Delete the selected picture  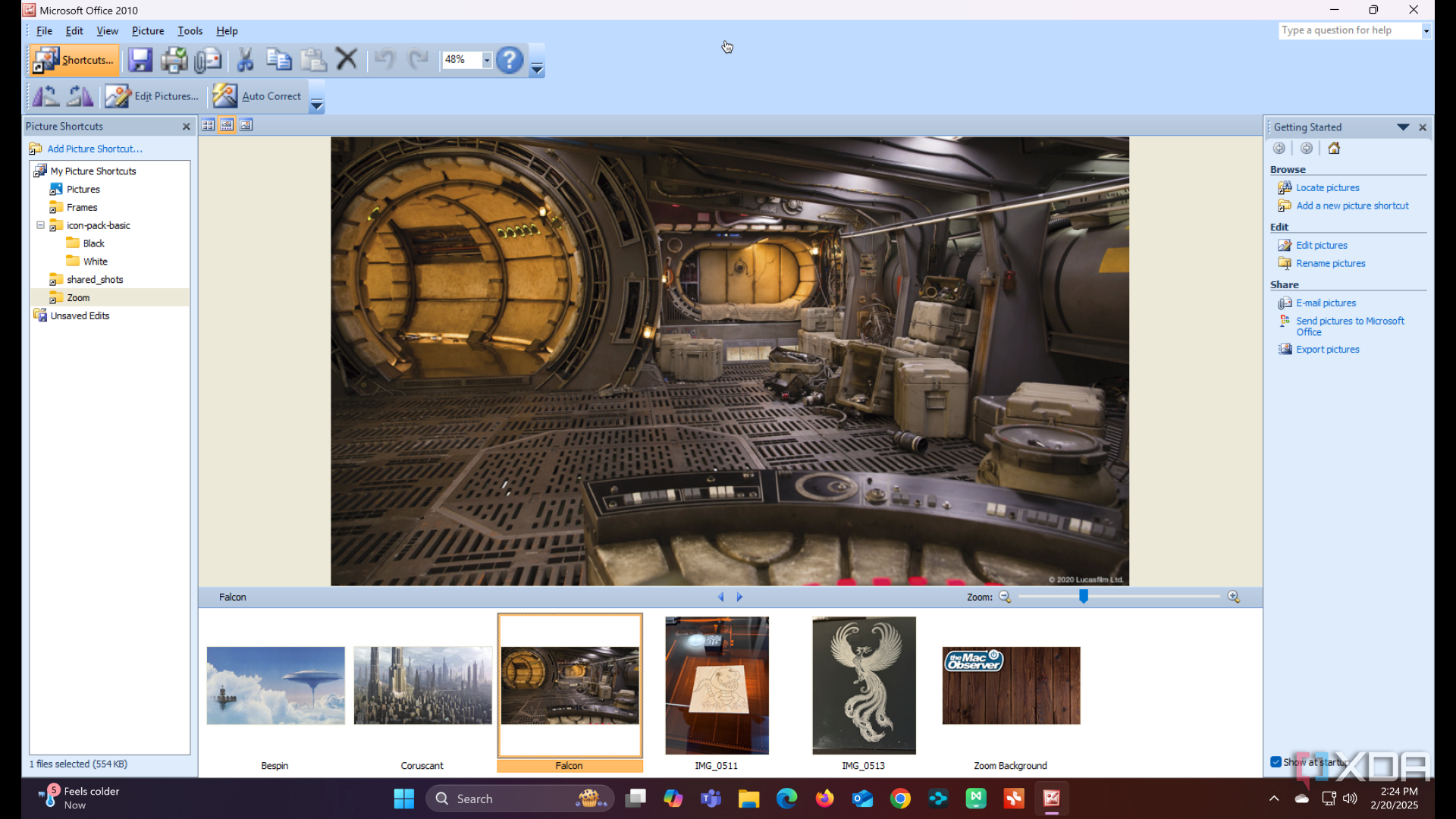(347, 59)
